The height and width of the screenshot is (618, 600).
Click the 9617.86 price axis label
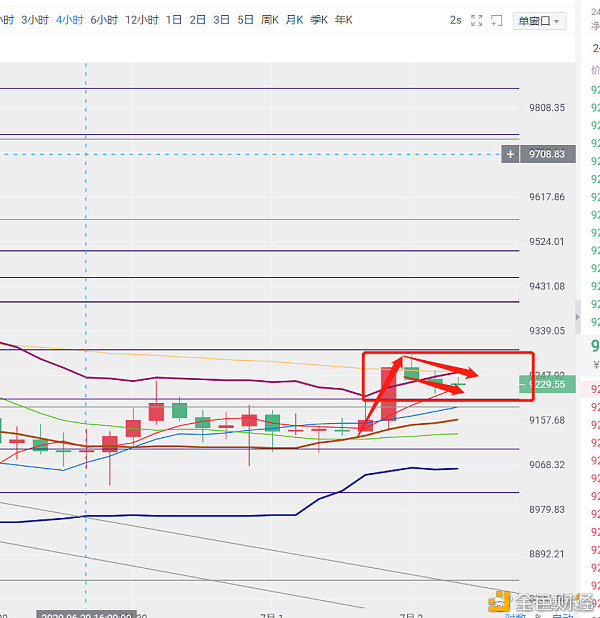547,197
